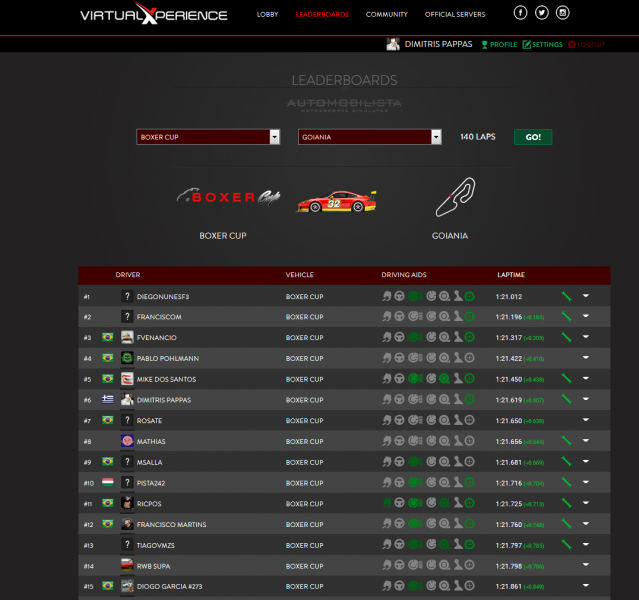Click the Hungarian flag next to PISTA242
Screen dimensions: 639x600
coord(108,482)
